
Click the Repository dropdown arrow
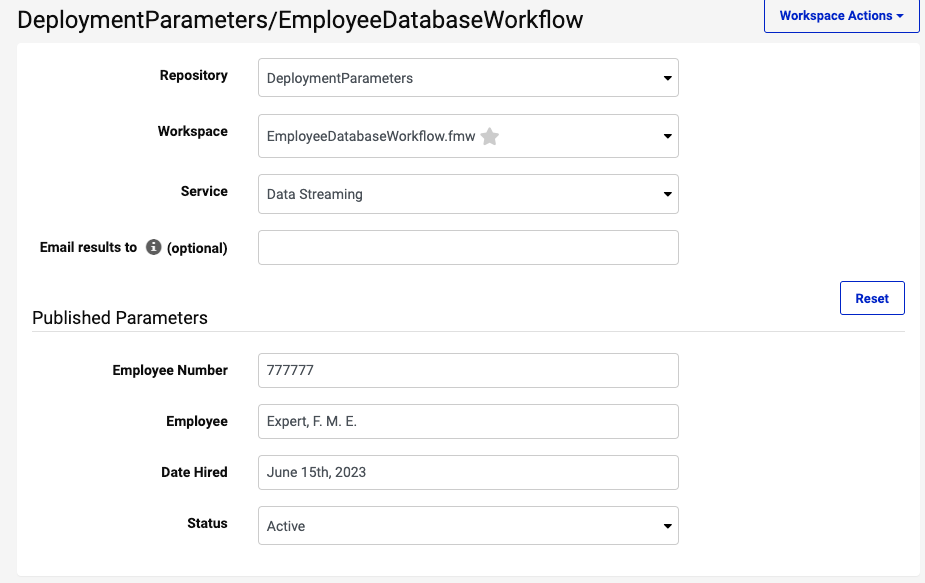[667, 78]
